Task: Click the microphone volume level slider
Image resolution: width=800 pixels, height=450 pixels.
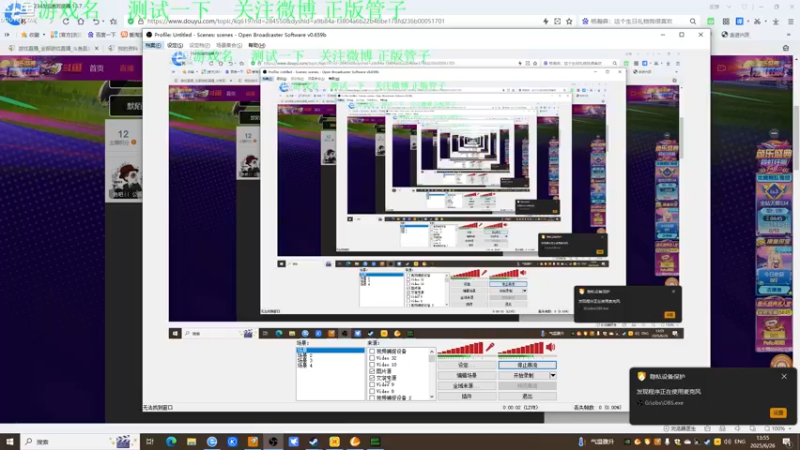Action: (x=460, y=348)
